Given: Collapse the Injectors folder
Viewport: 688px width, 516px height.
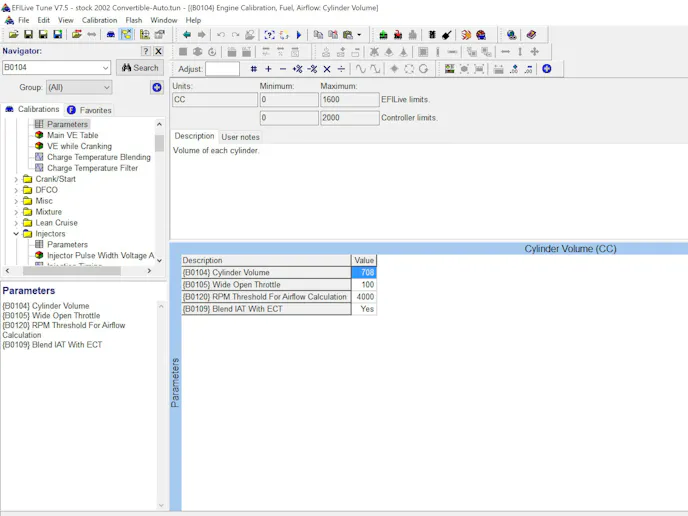Looking at the screenshot, I should (16, 234).
